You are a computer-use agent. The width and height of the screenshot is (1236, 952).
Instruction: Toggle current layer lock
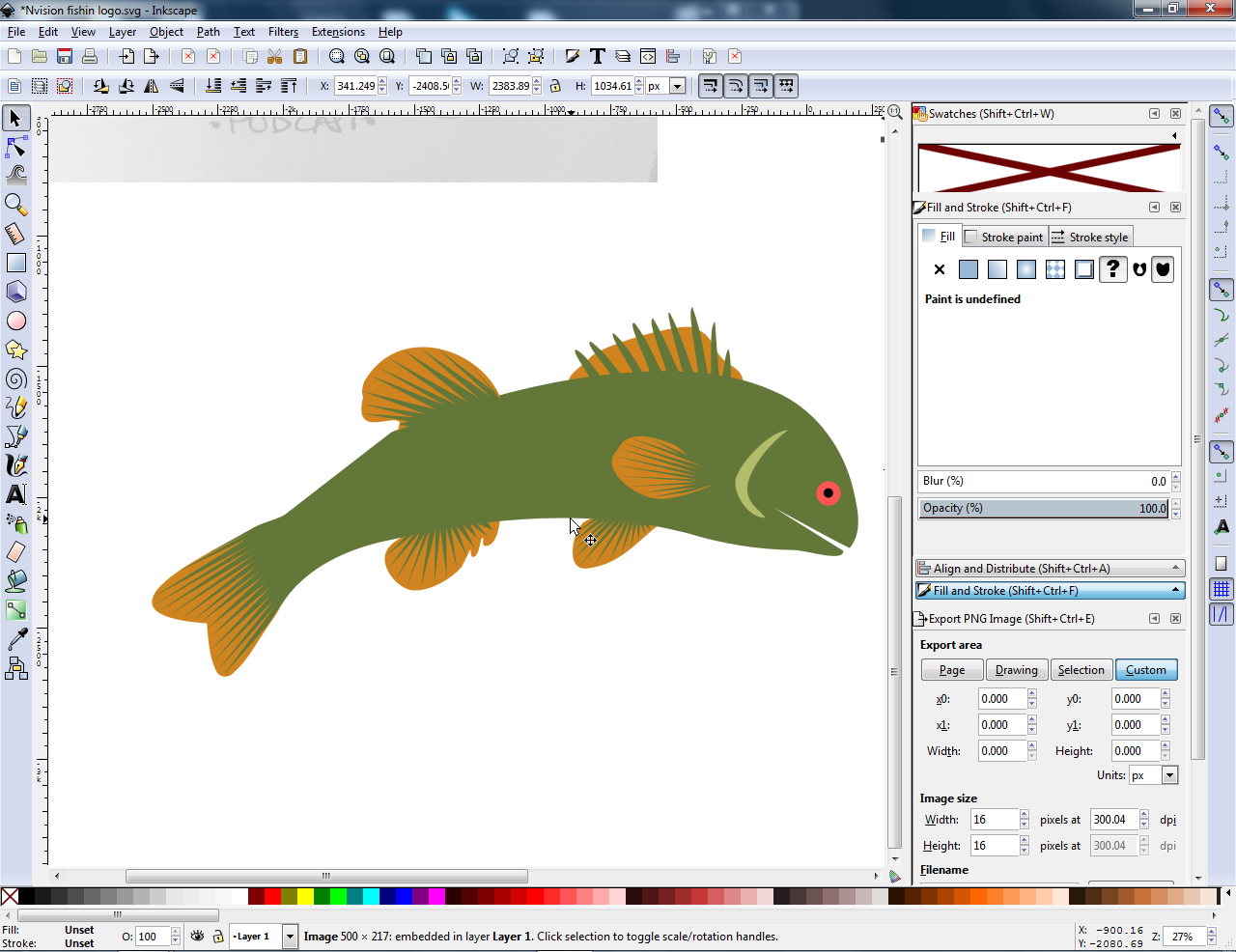[218, 937]
